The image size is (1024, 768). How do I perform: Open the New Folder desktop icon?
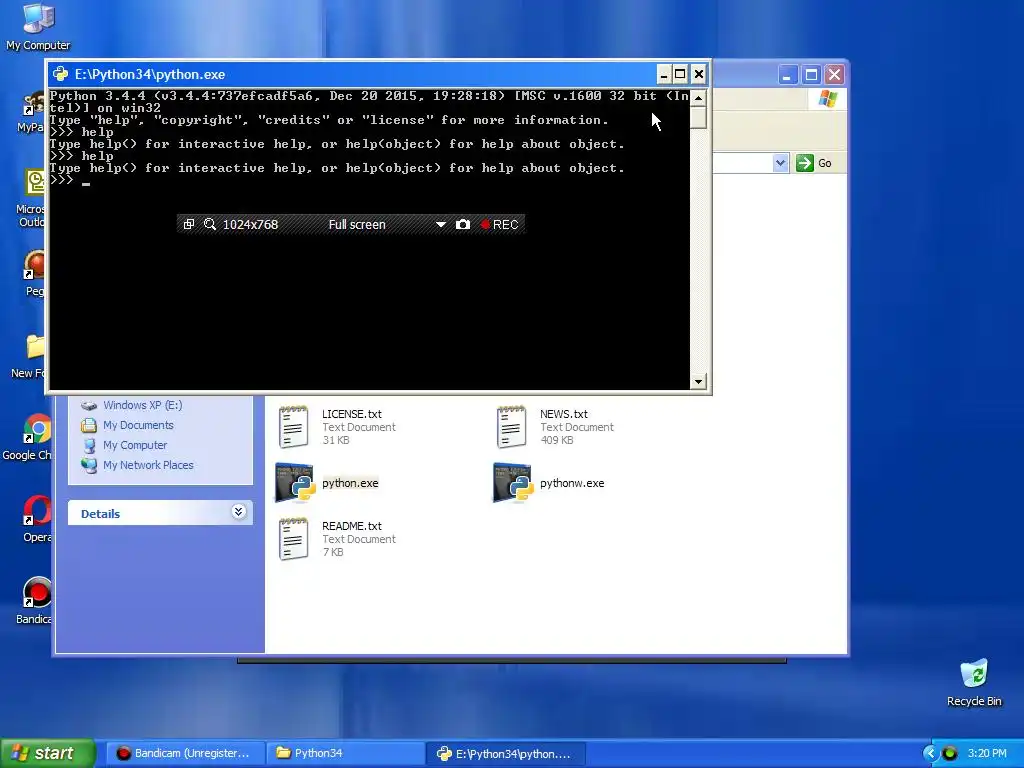(x=36, y=346)
